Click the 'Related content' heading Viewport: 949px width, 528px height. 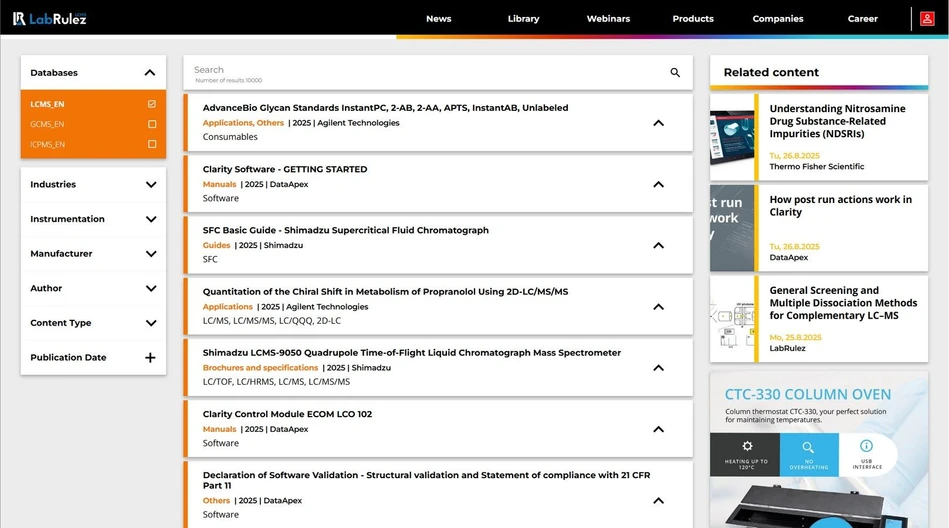pyautogui.click(x=771, y=73)
